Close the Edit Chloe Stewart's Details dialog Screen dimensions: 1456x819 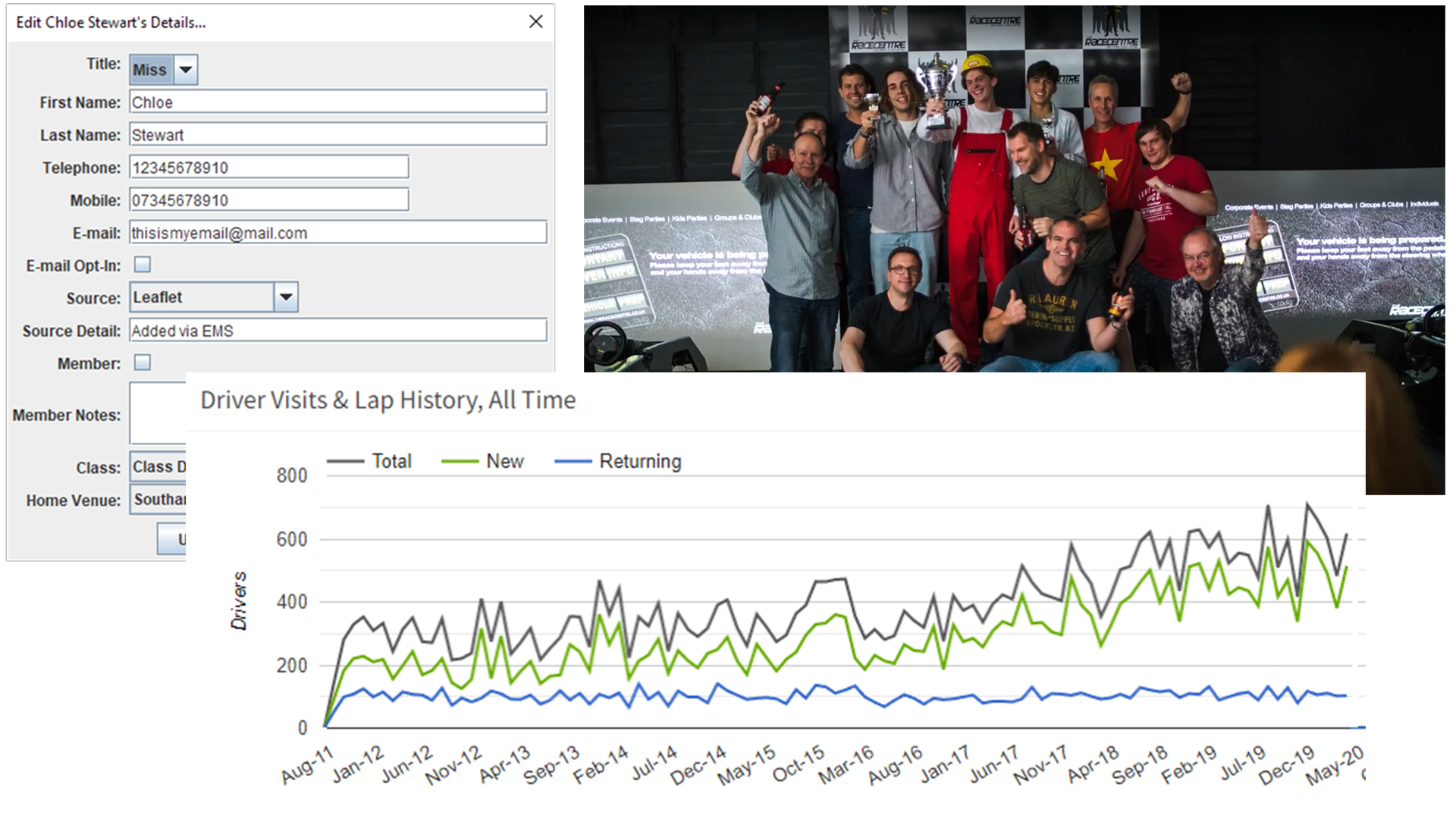[x=535, y=22]
